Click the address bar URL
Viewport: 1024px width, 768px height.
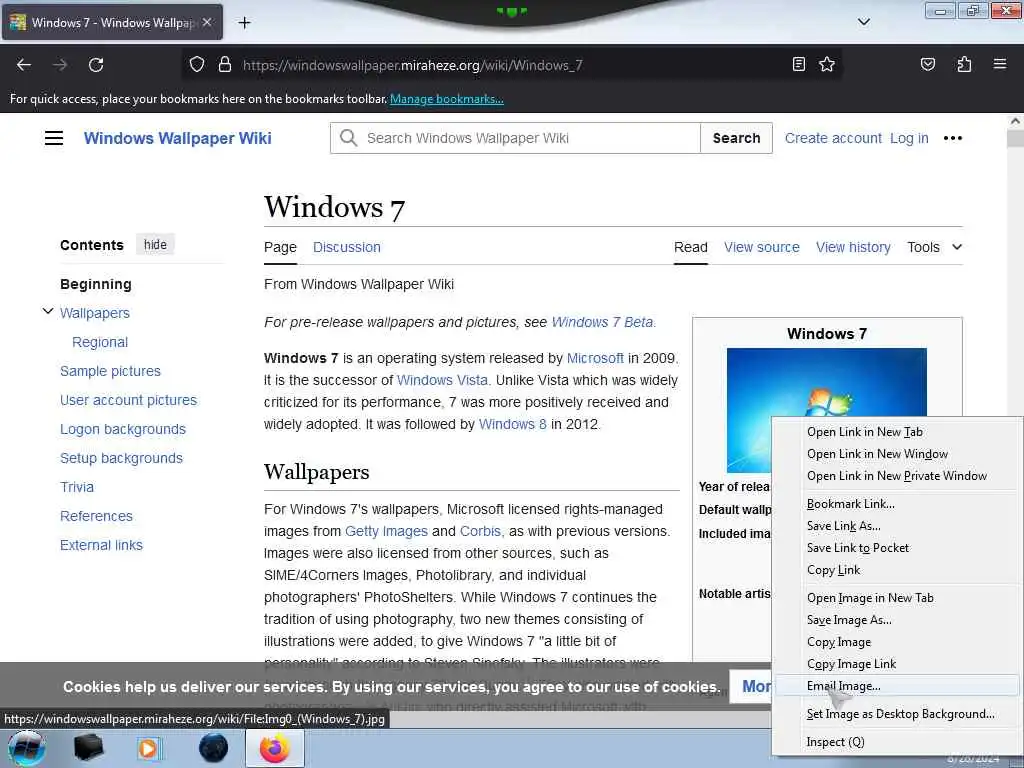pos(412,65)
